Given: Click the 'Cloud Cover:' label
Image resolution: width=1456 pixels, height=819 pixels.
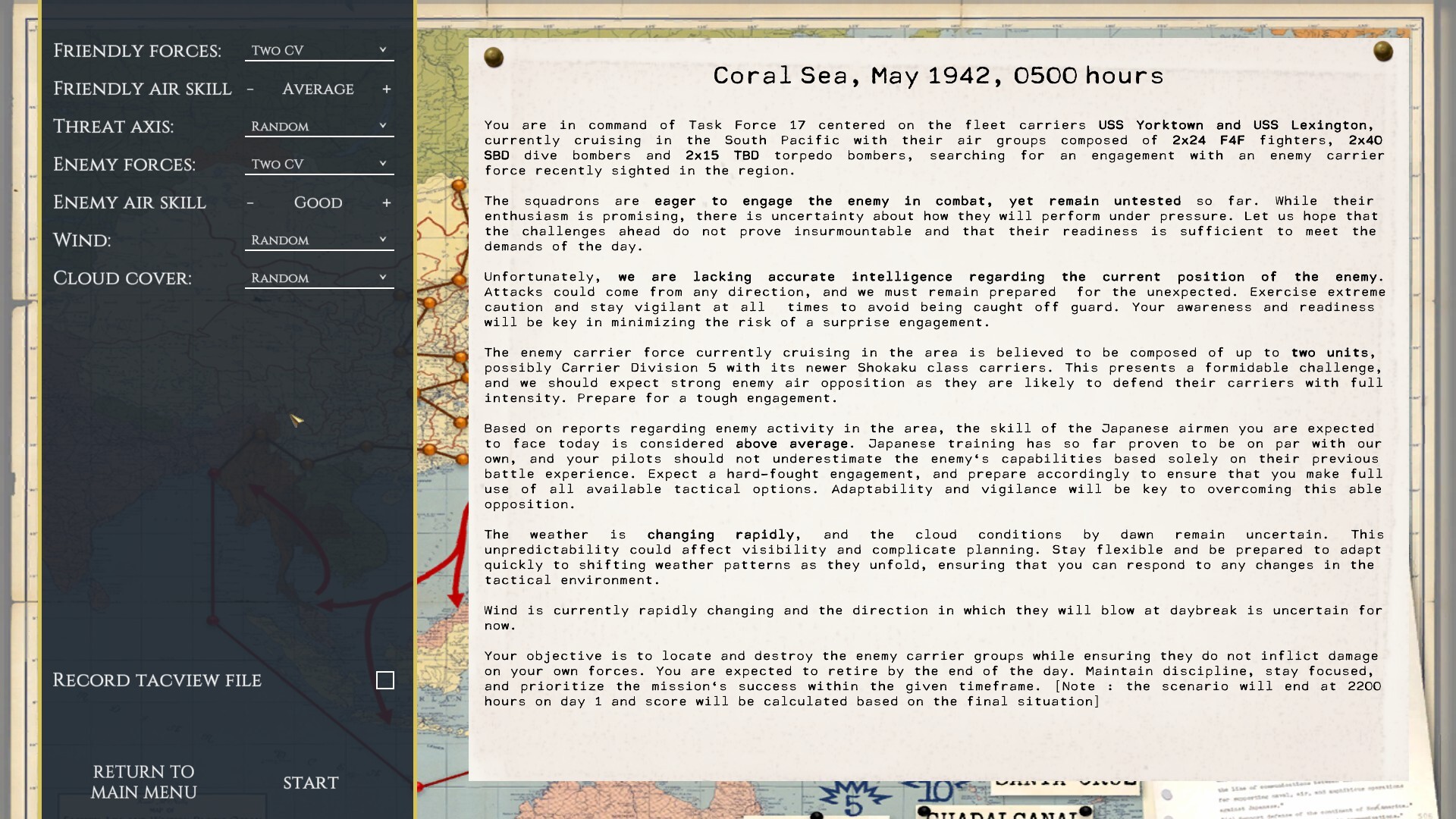Looking at the screenshot, I should tap(122, 278).
